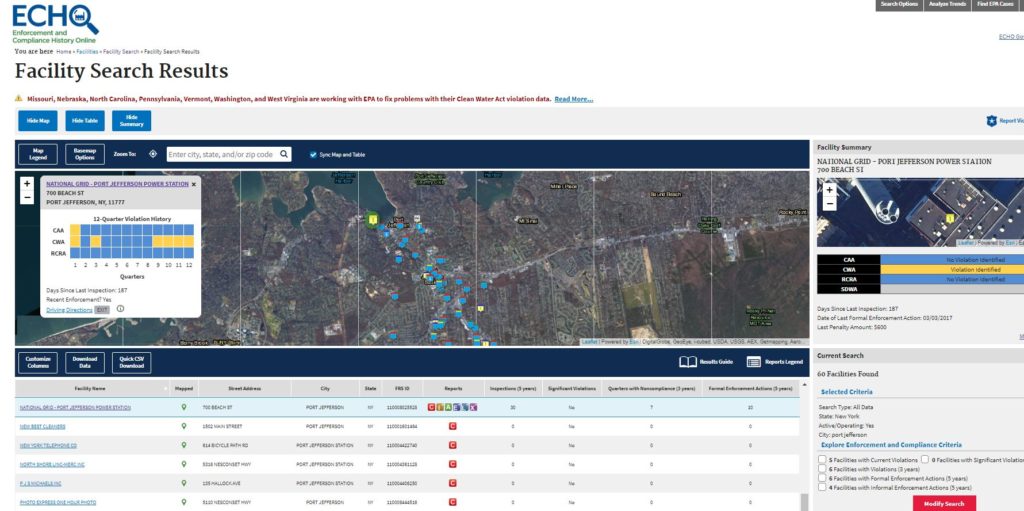Image resolution: width=1024 pixels, height=511 pixels.
Task: Open the red C report for New York Telephone
Action: 453,445
